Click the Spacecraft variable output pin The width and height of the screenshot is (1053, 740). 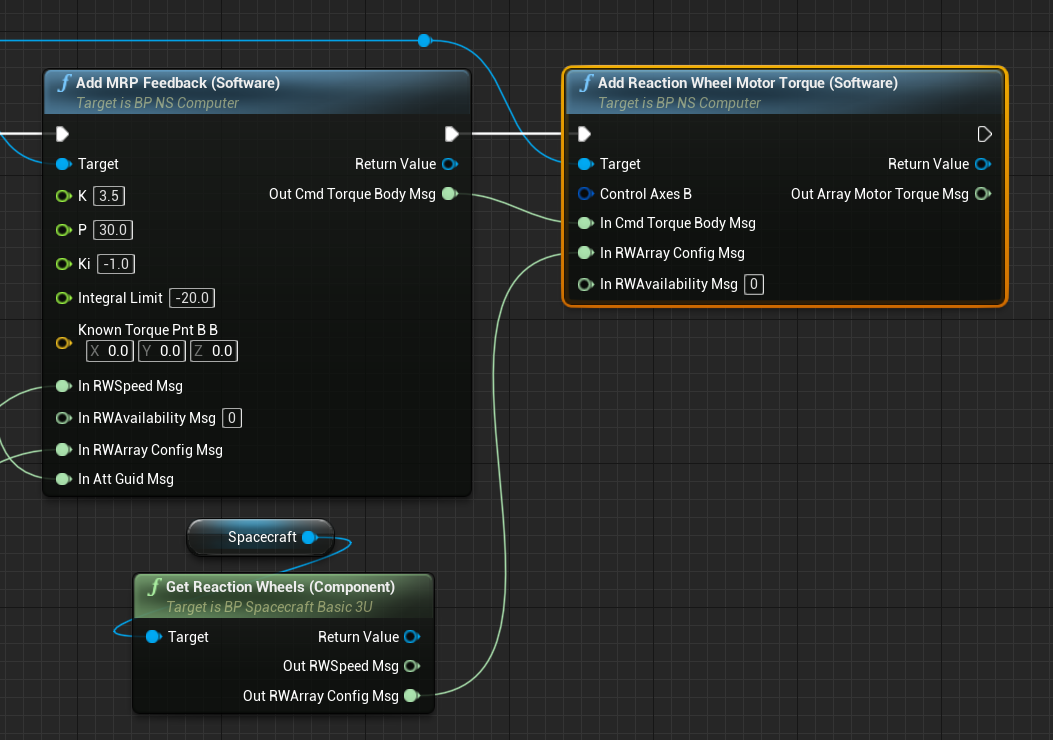[309, 538]
